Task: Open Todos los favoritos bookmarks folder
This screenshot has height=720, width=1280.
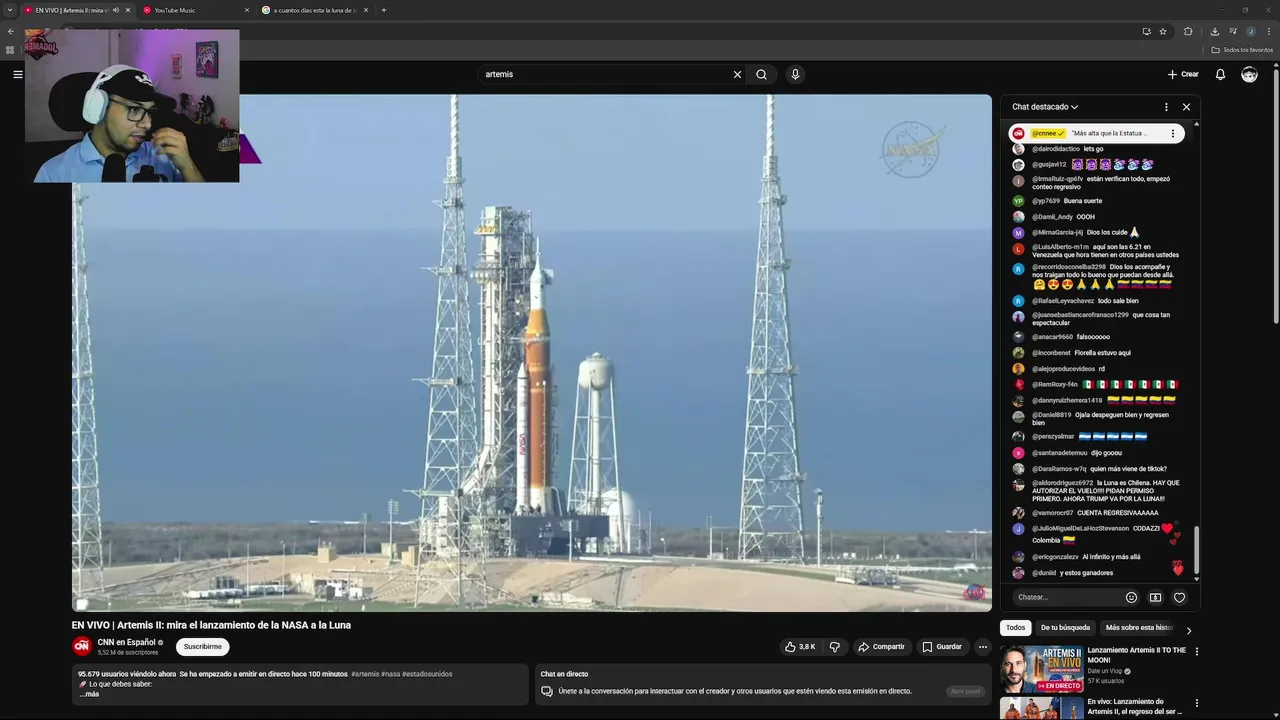Action: pyautogui.click(x=1242, y=50)
